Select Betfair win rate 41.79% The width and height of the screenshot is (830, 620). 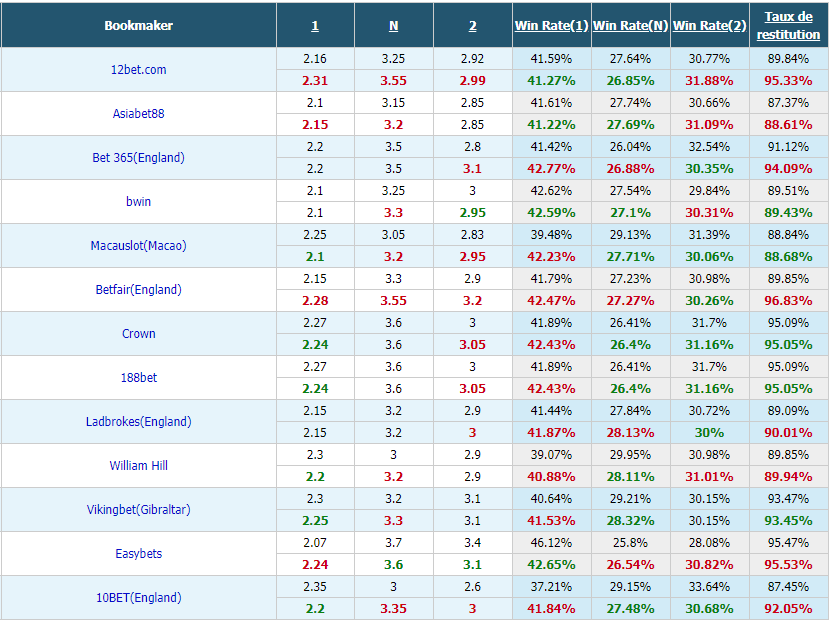551,278
